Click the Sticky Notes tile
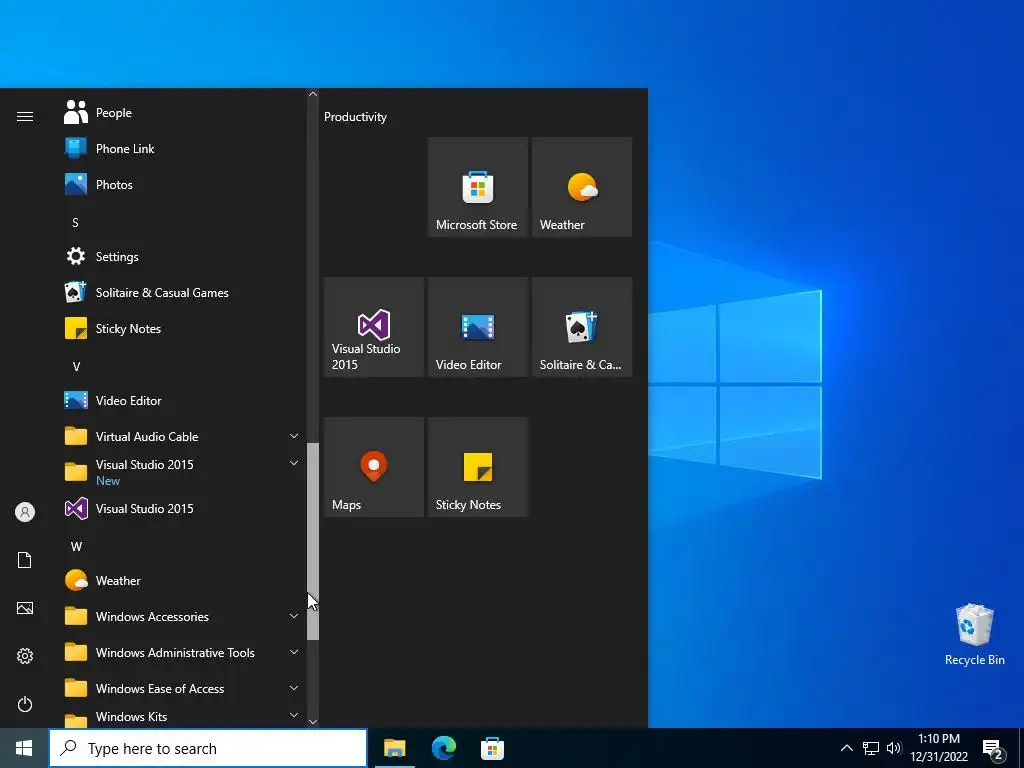The height and width of the screenshot is (768, 1024). [477, 467]
